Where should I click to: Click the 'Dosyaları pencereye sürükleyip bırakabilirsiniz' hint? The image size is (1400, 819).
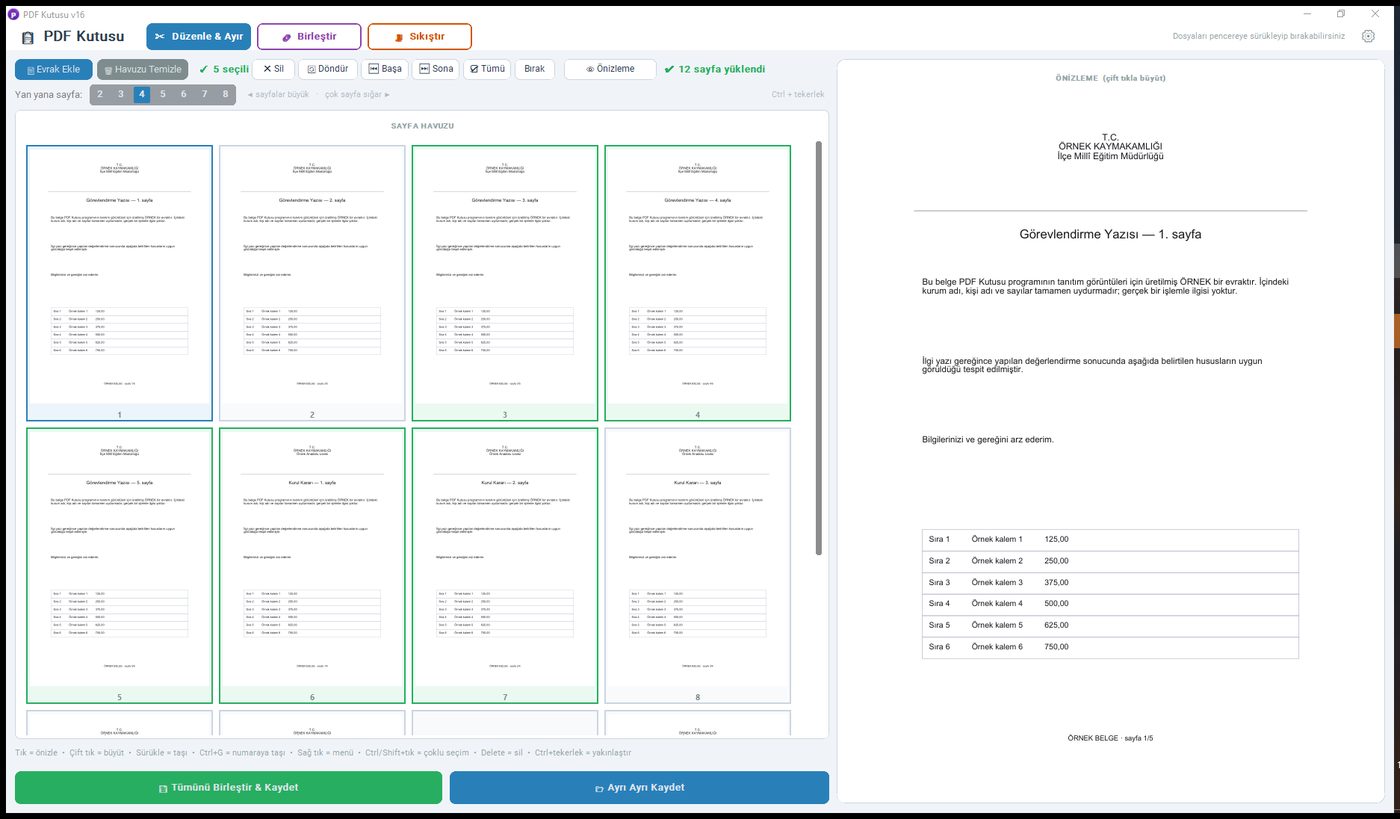1258,36
